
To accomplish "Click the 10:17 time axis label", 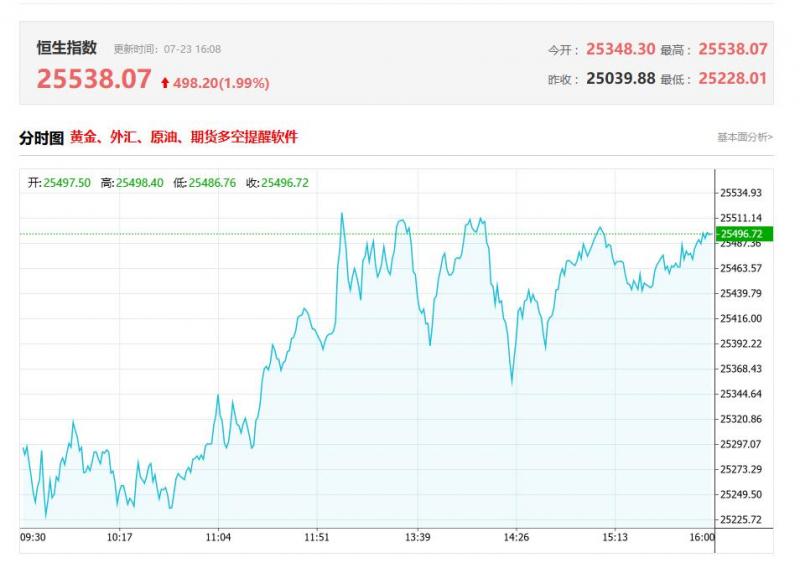I will point(119,537).
